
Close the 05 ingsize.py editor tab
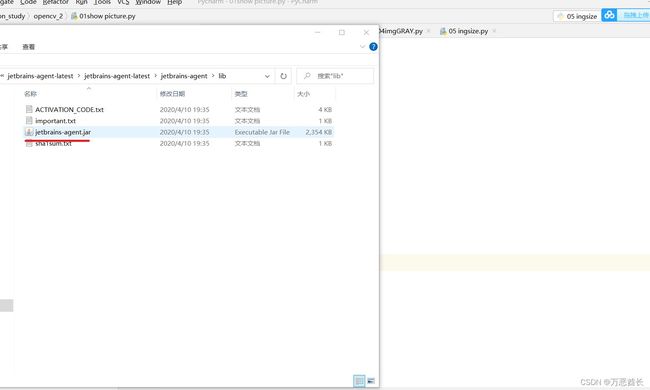(x=495, y=31)
